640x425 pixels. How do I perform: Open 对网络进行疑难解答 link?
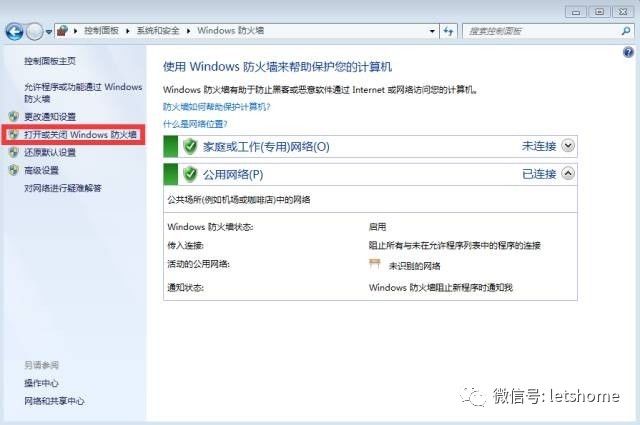point(63,188)
